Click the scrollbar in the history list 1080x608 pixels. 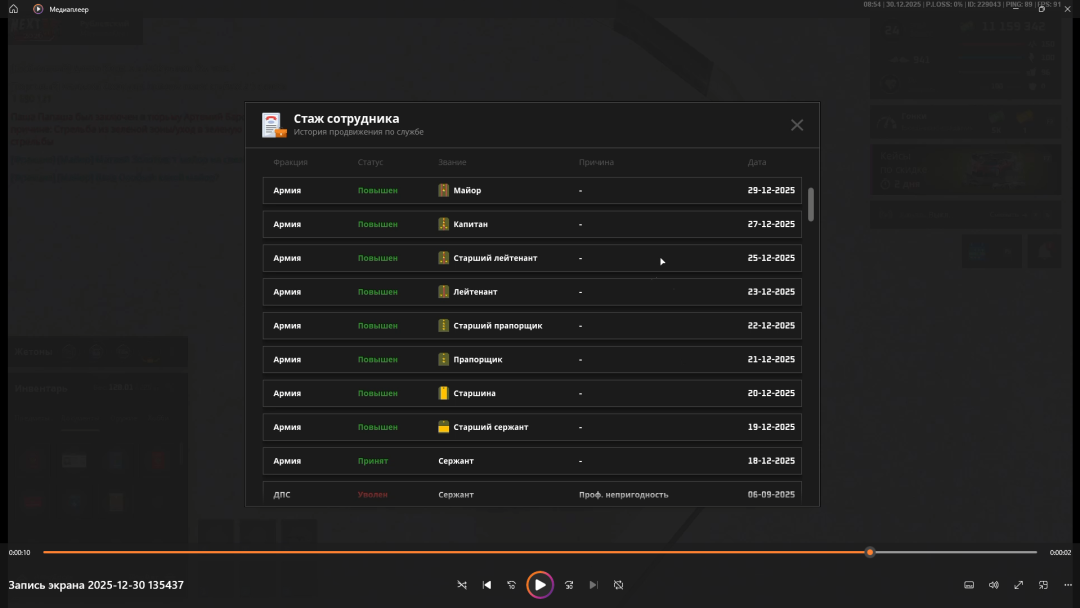tap(811, 204)
